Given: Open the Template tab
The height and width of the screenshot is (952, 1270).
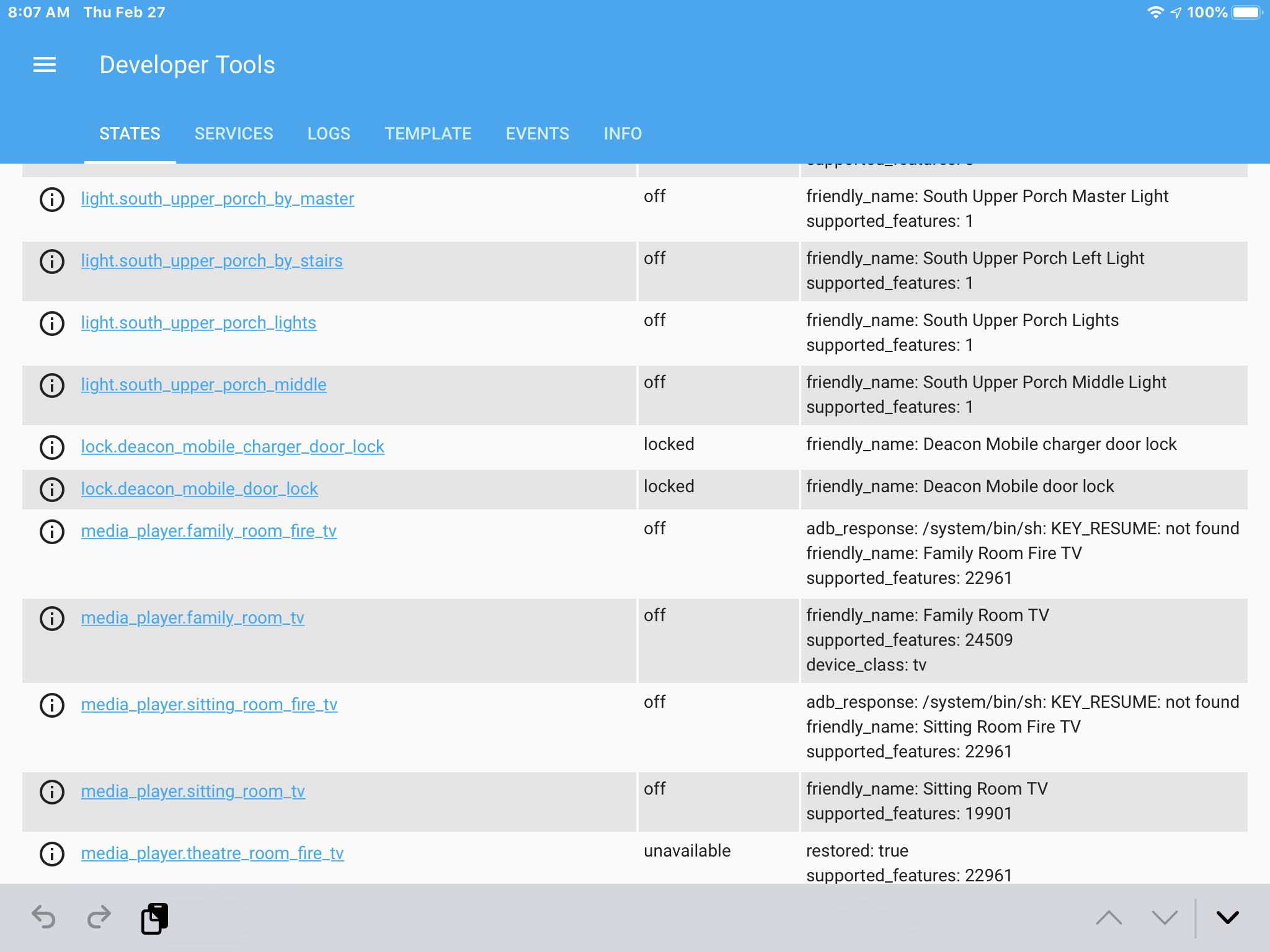Looking at the screenshot, I should click(428, 134).
